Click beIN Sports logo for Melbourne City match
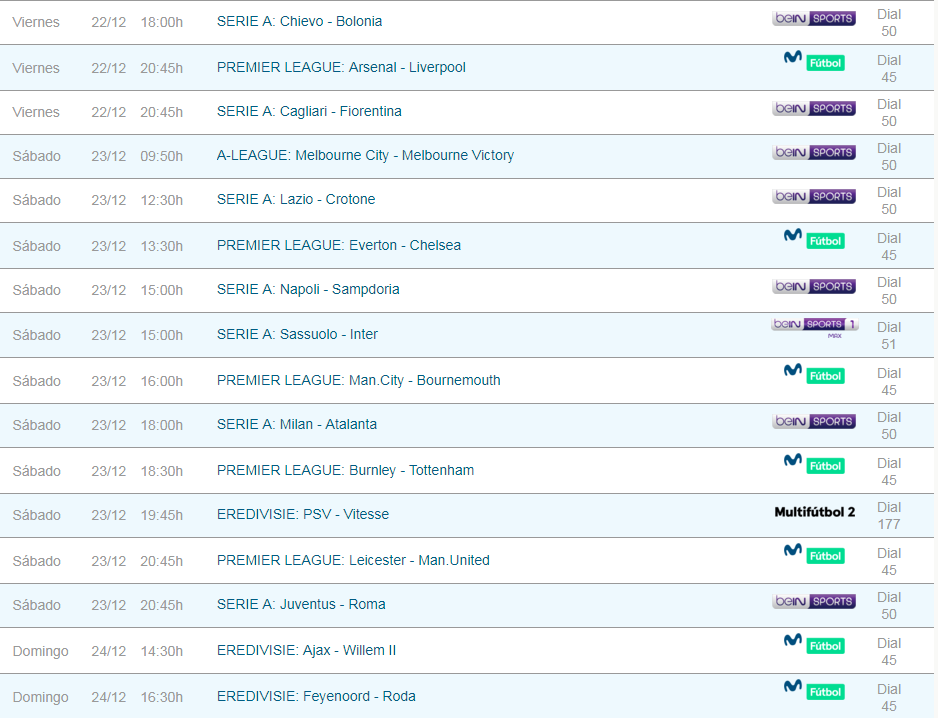Screen dimensions: 938x718 (x=814, y=153)
